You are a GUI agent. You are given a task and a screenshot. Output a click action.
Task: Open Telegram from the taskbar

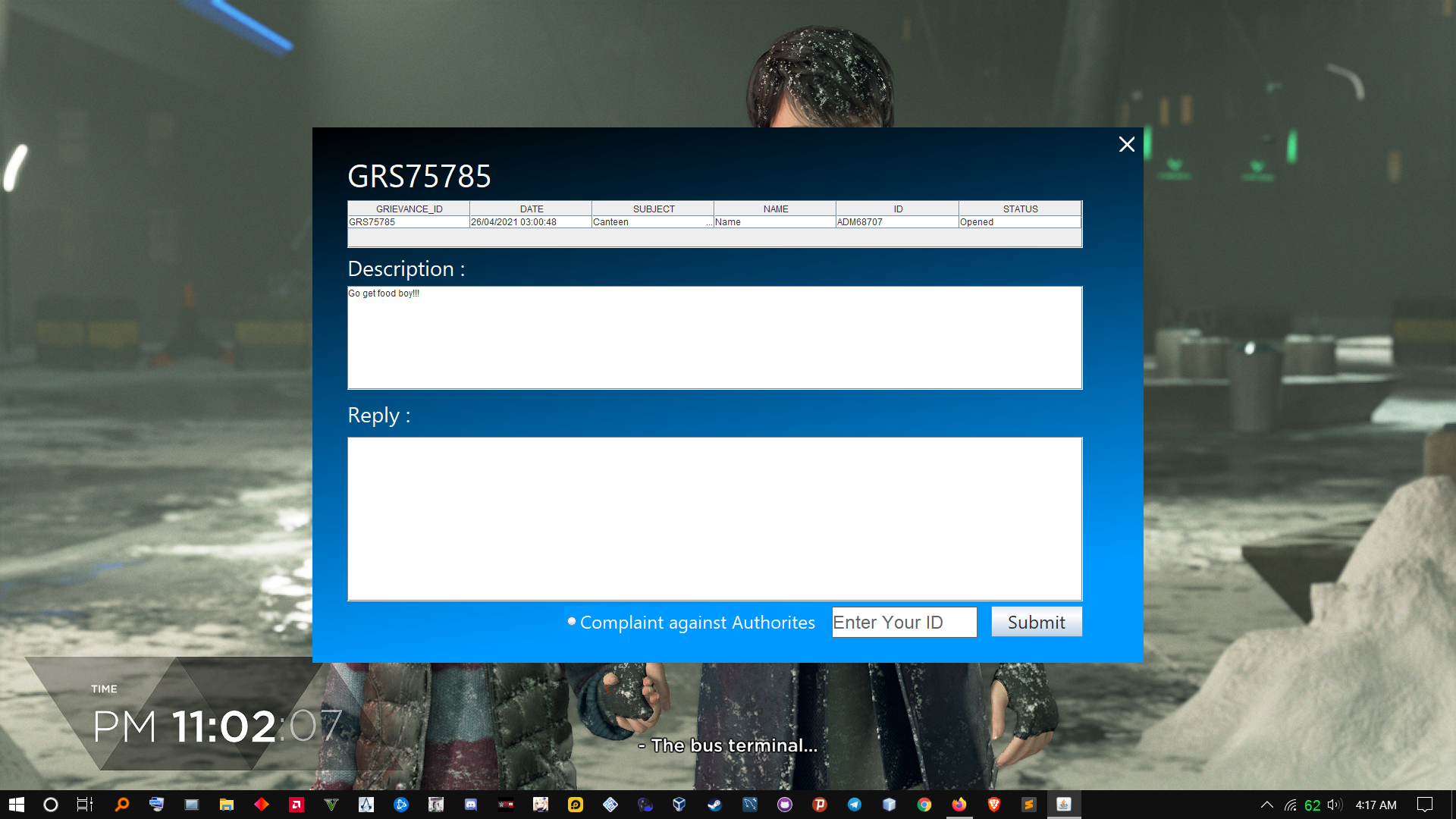coord(855,805)
